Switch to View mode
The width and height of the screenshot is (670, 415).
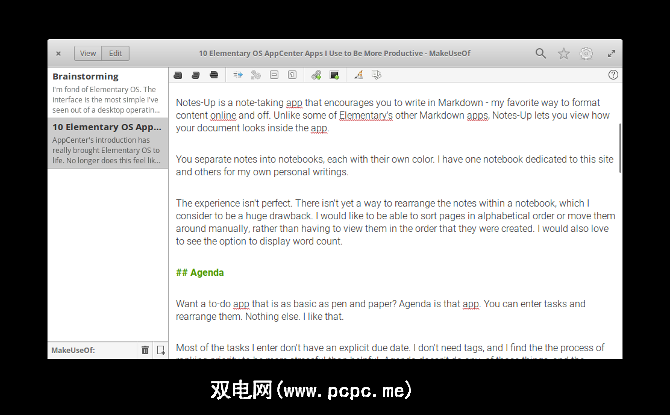(88, 53)
